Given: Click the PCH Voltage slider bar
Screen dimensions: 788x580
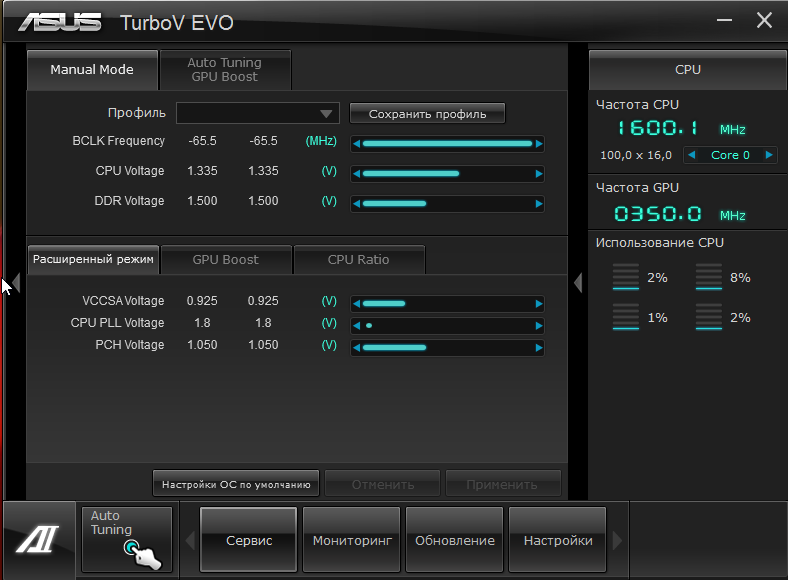Looking at the screenshot, I should tap(395, 348).
